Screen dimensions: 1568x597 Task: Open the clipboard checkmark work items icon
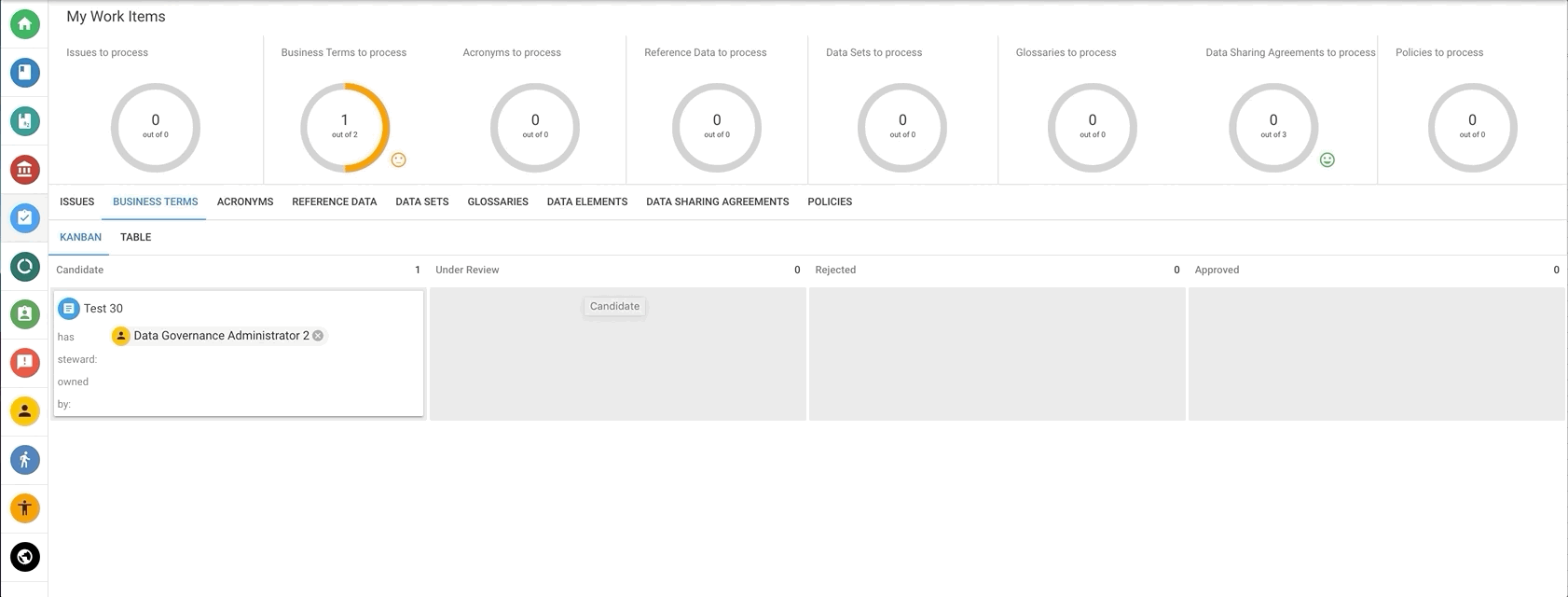pos(25,217)
